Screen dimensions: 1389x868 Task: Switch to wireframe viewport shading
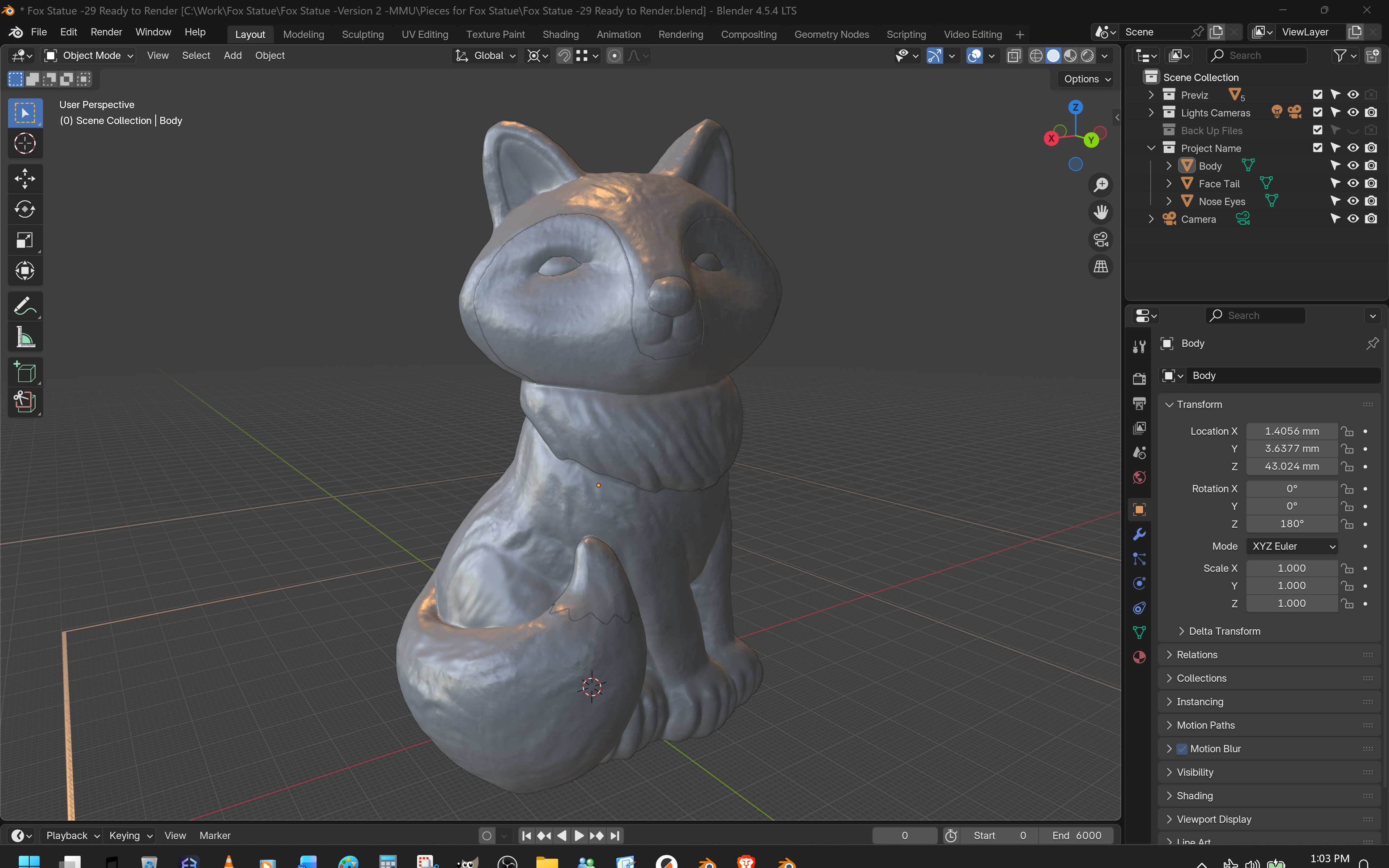[x=1036, y=56]
